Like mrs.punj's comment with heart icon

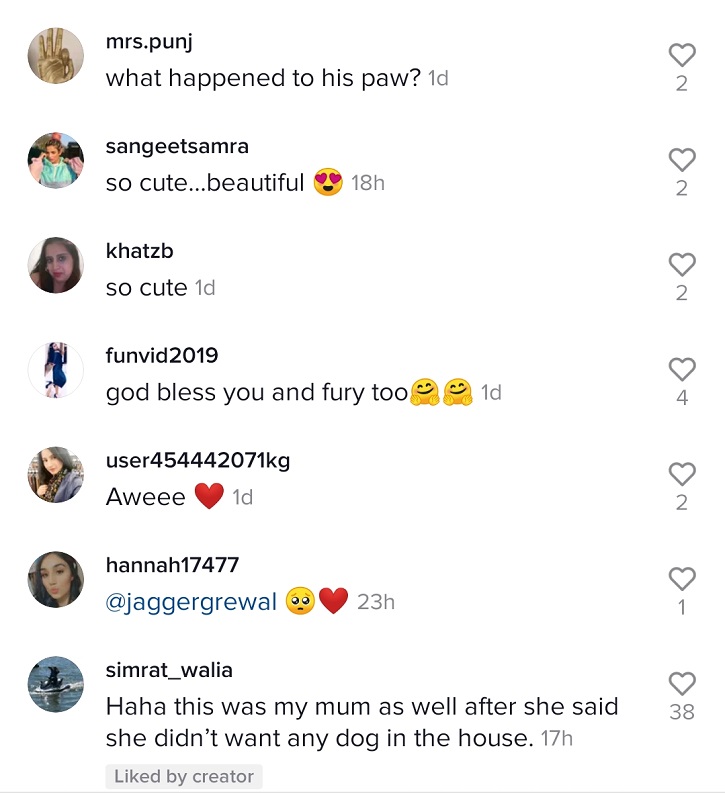682,55
